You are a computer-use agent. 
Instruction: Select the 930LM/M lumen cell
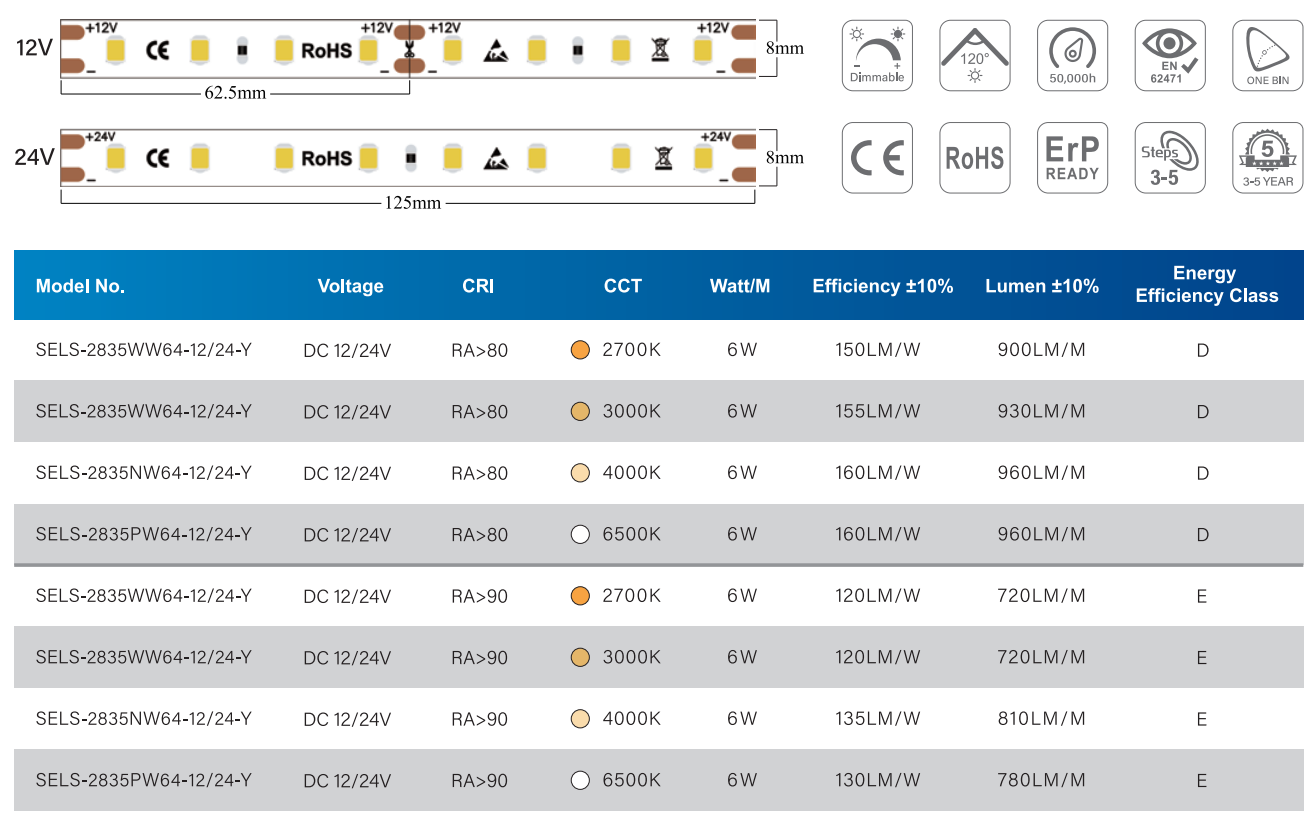click(x=1041, y=411)
